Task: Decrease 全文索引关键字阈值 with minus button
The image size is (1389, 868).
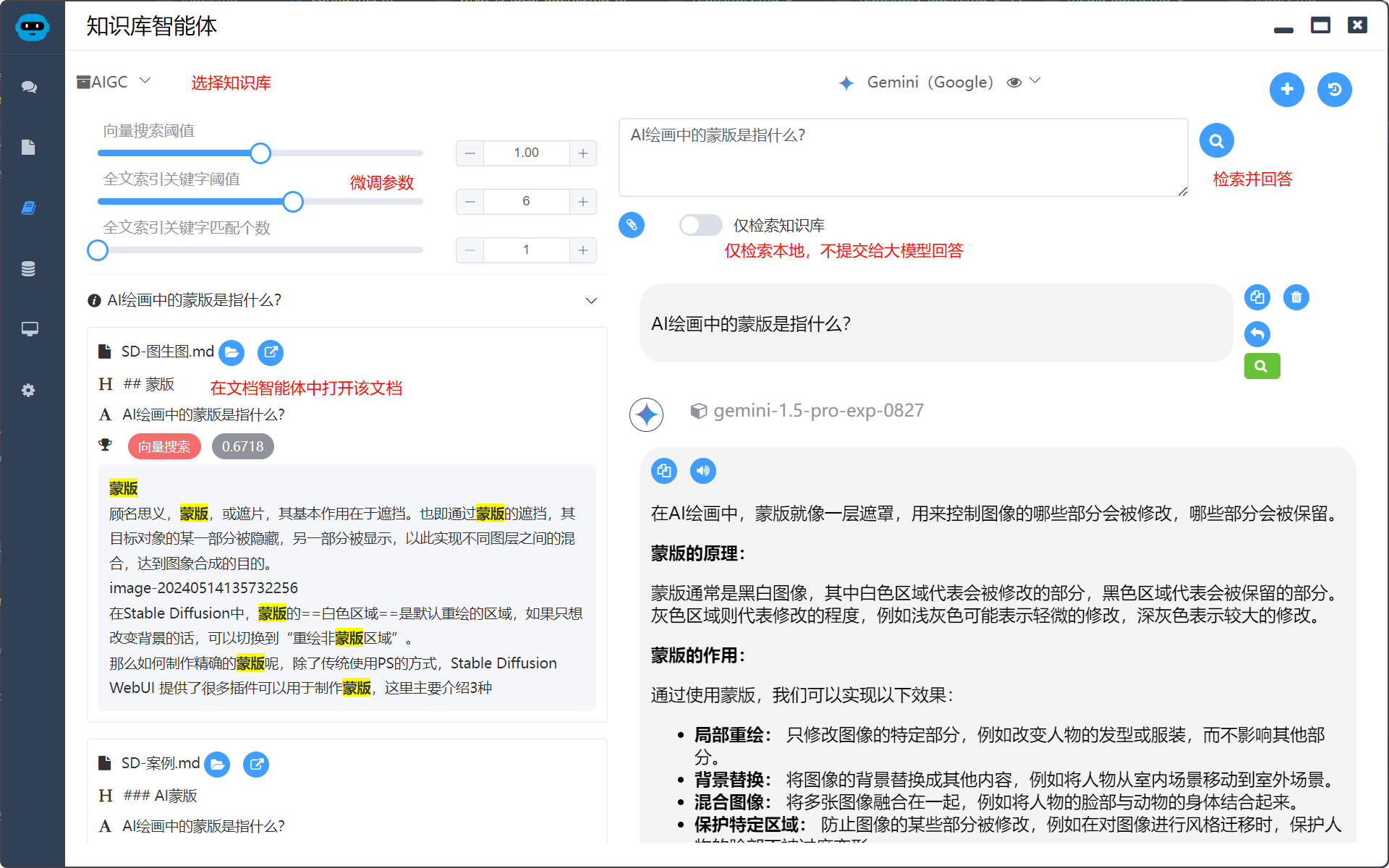Action: click(470, 202)
